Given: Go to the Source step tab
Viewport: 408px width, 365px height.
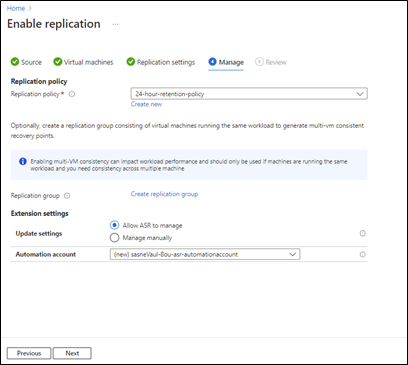Looking at the screenshot, I should [x=26, y=62].
